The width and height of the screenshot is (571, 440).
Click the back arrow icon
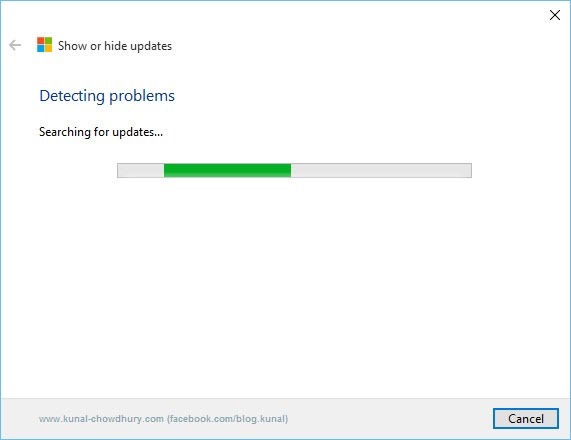pyautogui.click(x=15, y=45)
